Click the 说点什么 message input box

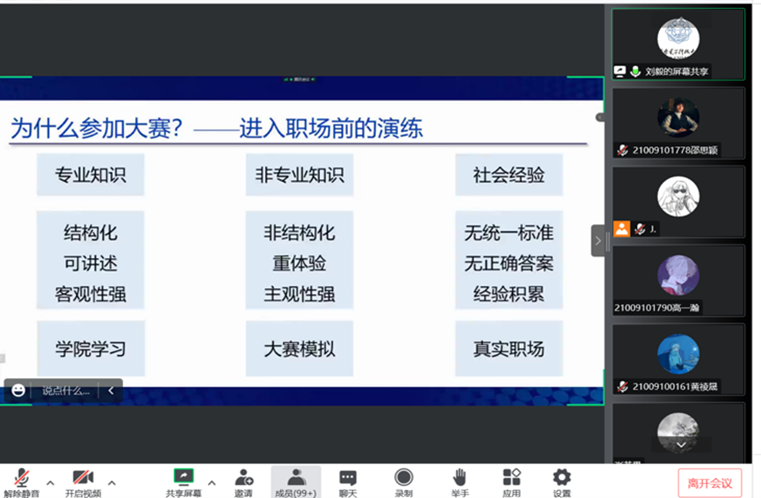pyautogui.click(x=65, y=391)
